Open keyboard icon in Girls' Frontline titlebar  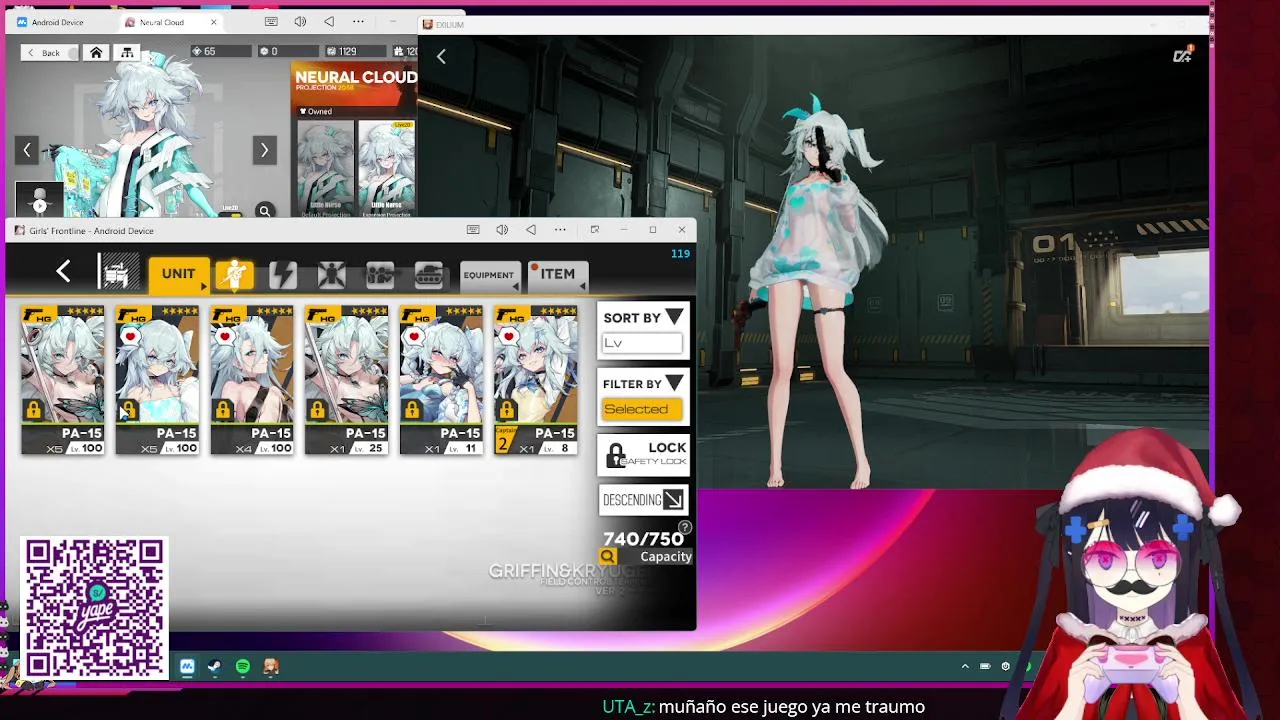[473, 230]
